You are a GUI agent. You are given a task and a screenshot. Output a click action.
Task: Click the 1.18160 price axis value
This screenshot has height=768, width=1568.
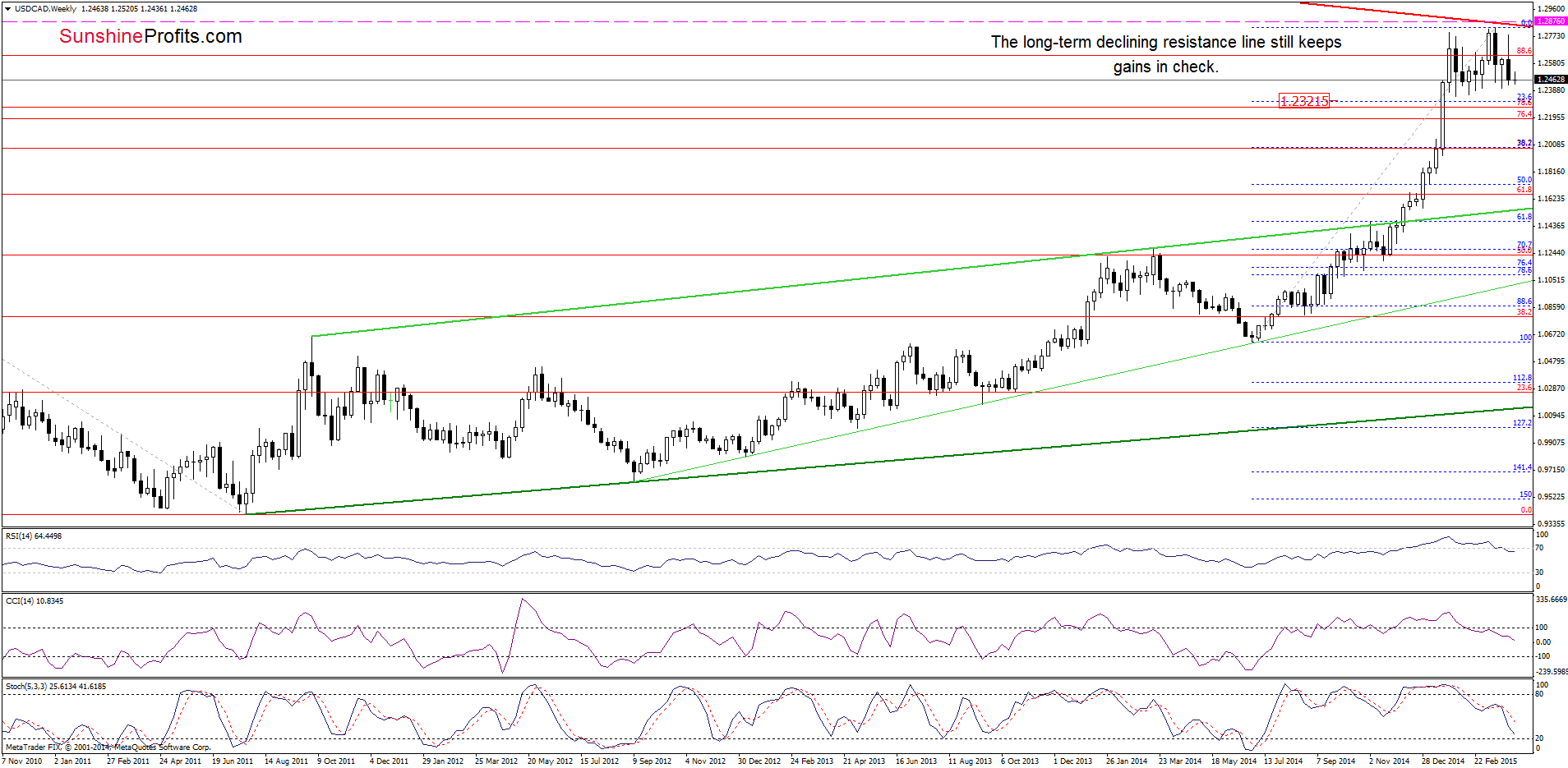[1551, 172]
